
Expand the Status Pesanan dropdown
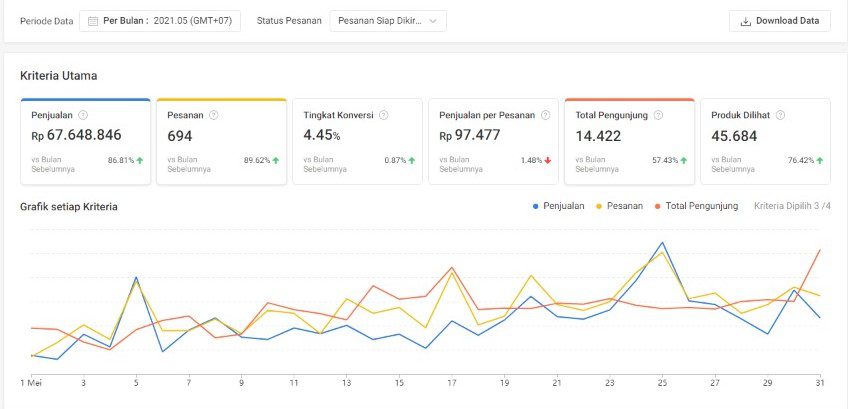(388, 21)
